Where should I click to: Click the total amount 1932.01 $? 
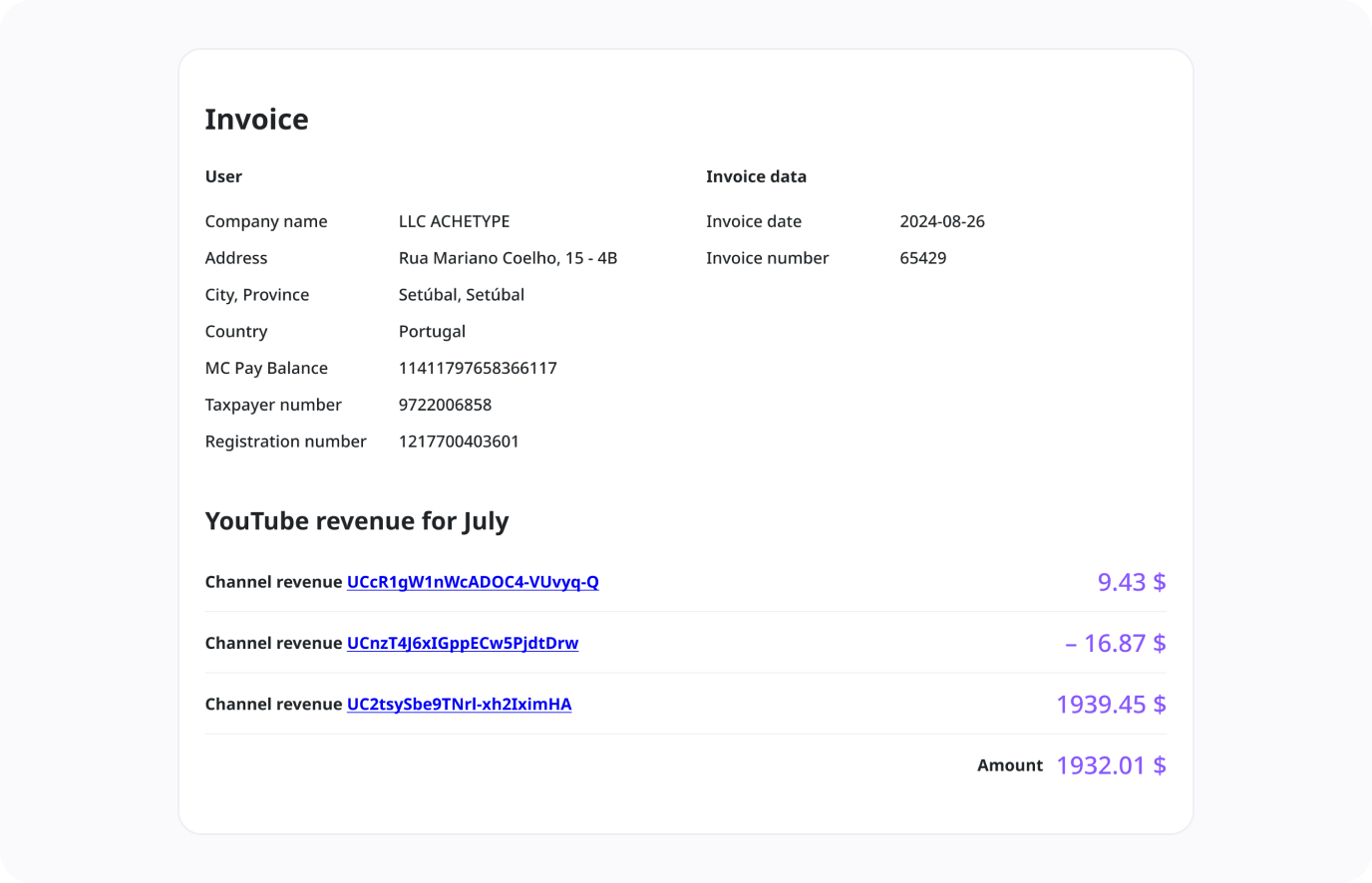point(1110,765)
